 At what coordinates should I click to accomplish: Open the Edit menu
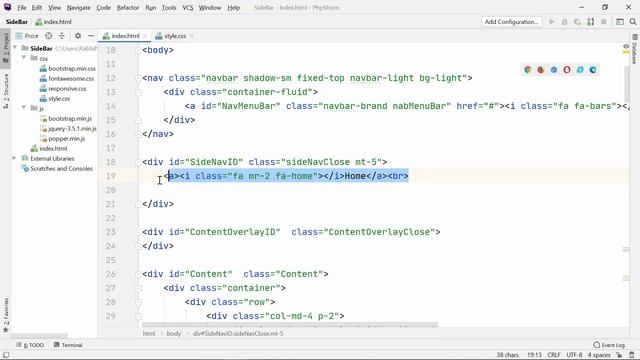[x=37, y=7]
